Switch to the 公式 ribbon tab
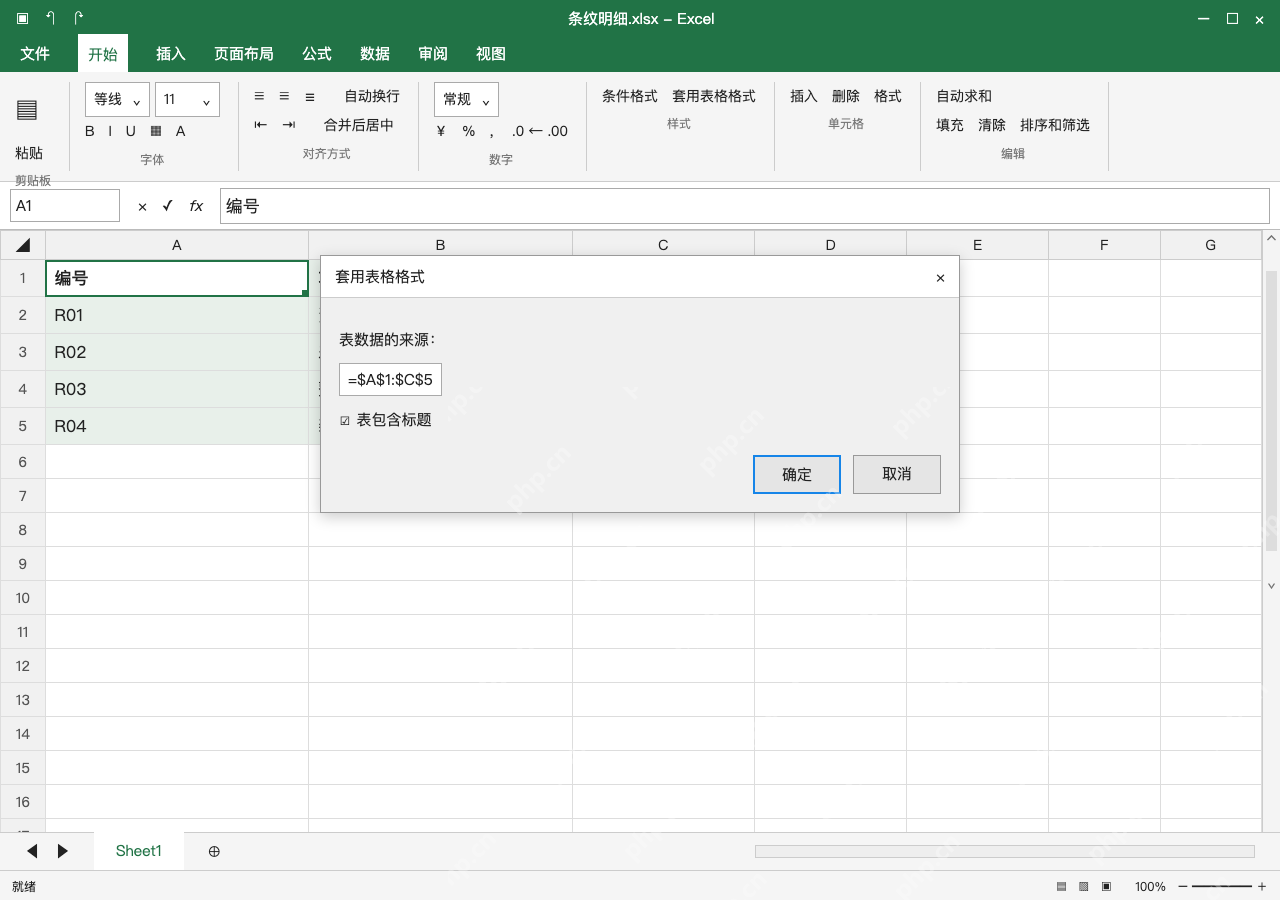Screen dimensions: 1280x900 317,54
